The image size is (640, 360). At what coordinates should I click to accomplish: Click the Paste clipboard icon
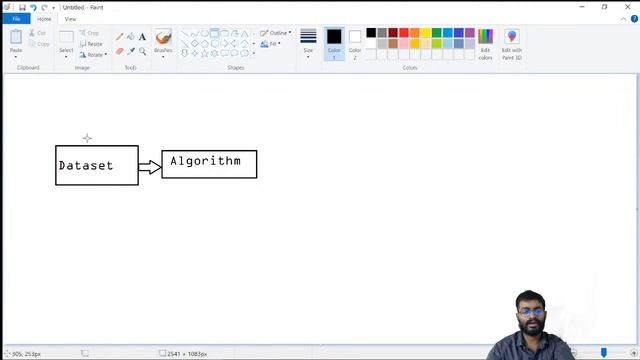click(x=16, y=37)
